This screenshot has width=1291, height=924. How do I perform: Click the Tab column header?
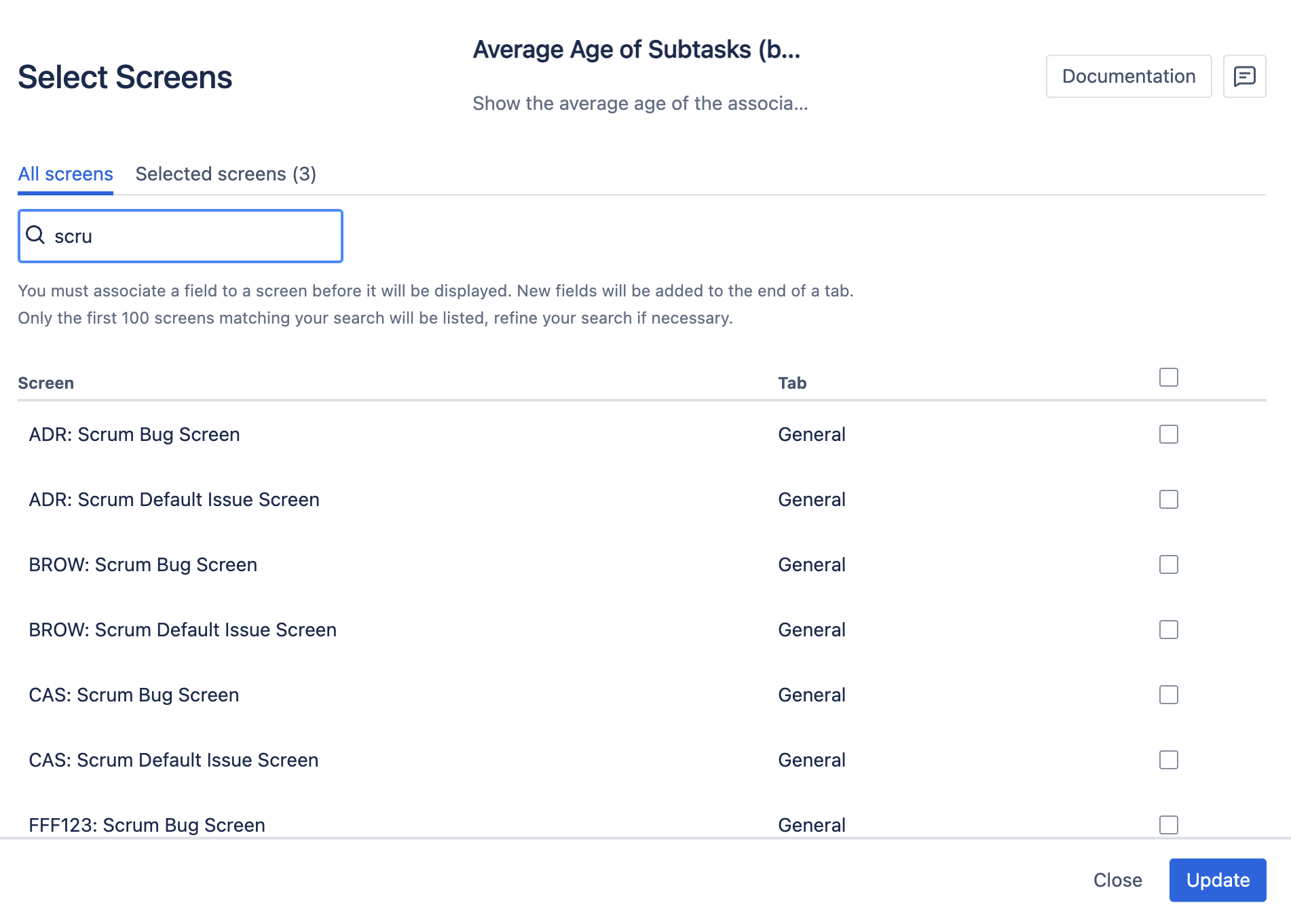coord(791,383)
